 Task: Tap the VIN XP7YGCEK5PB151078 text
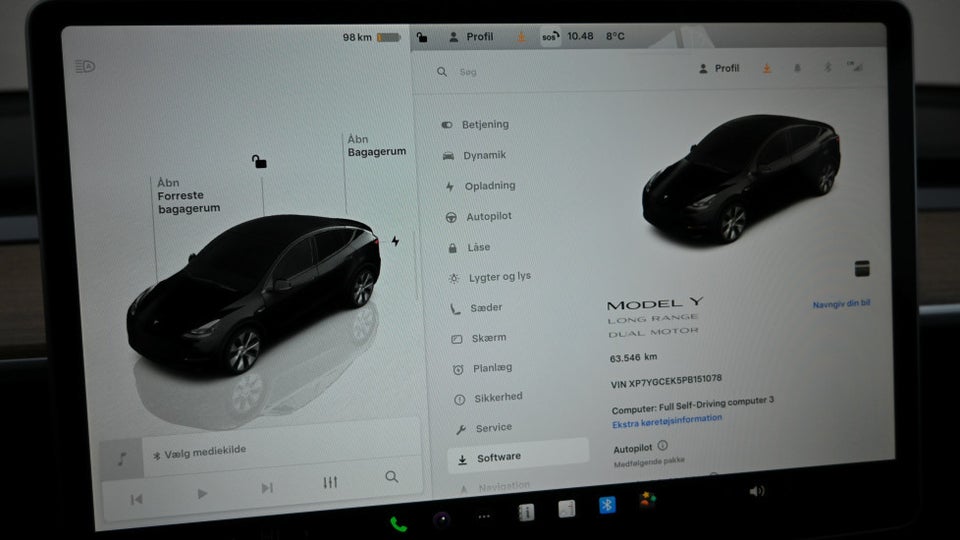[666, 381]
